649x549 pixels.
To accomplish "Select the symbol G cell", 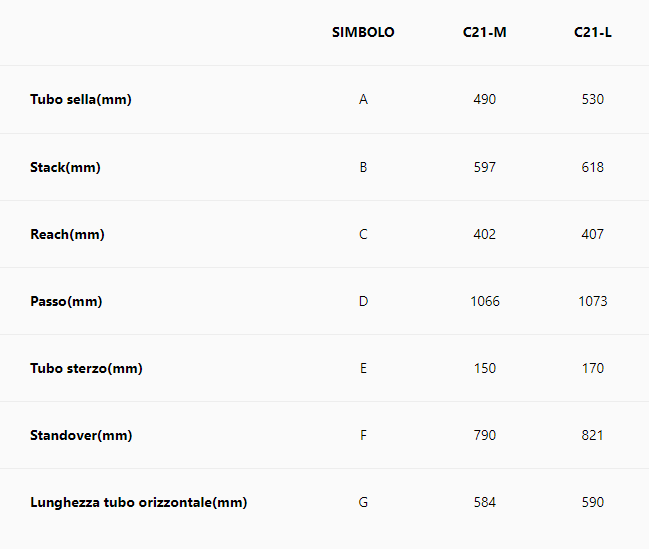I will point(363,502).
